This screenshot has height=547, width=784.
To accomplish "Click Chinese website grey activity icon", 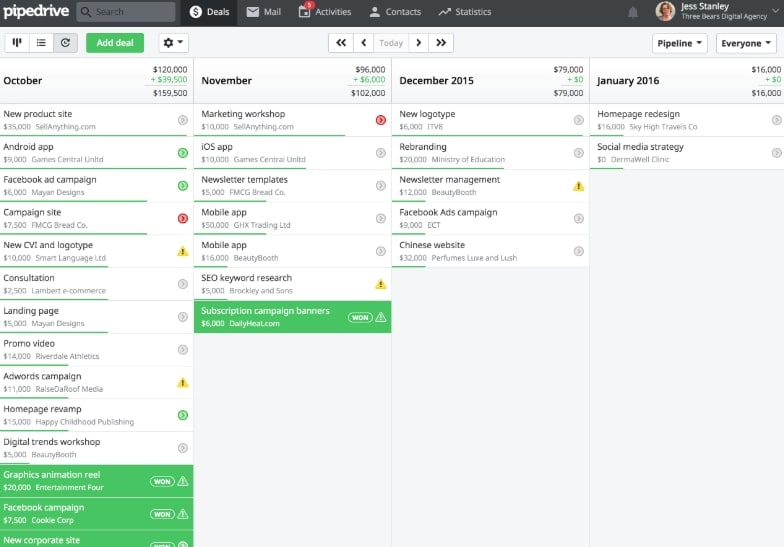I will coord(578,252).
